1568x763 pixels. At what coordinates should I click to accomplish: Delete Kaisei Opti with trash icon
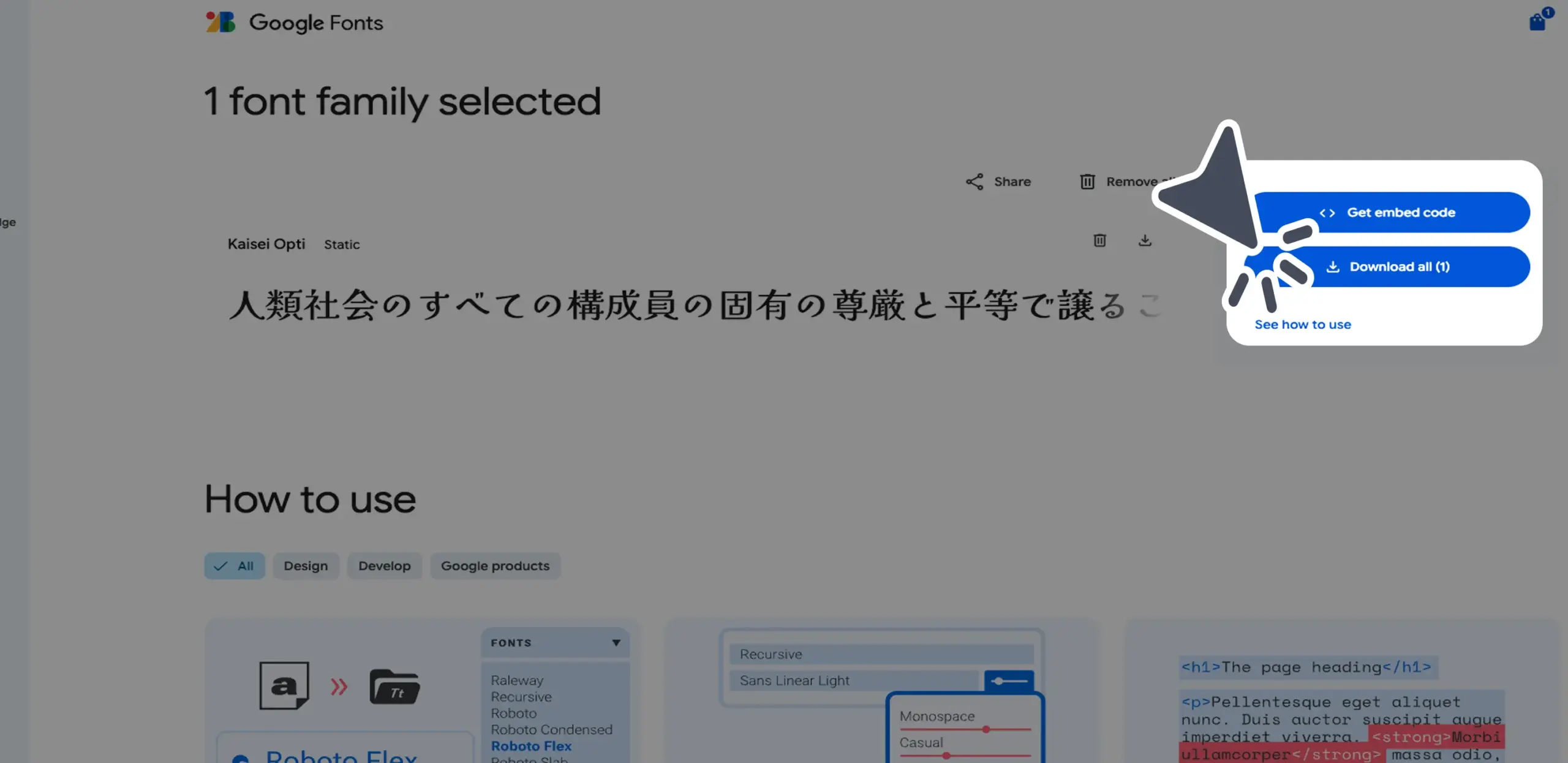click(x=1100, y=240)
